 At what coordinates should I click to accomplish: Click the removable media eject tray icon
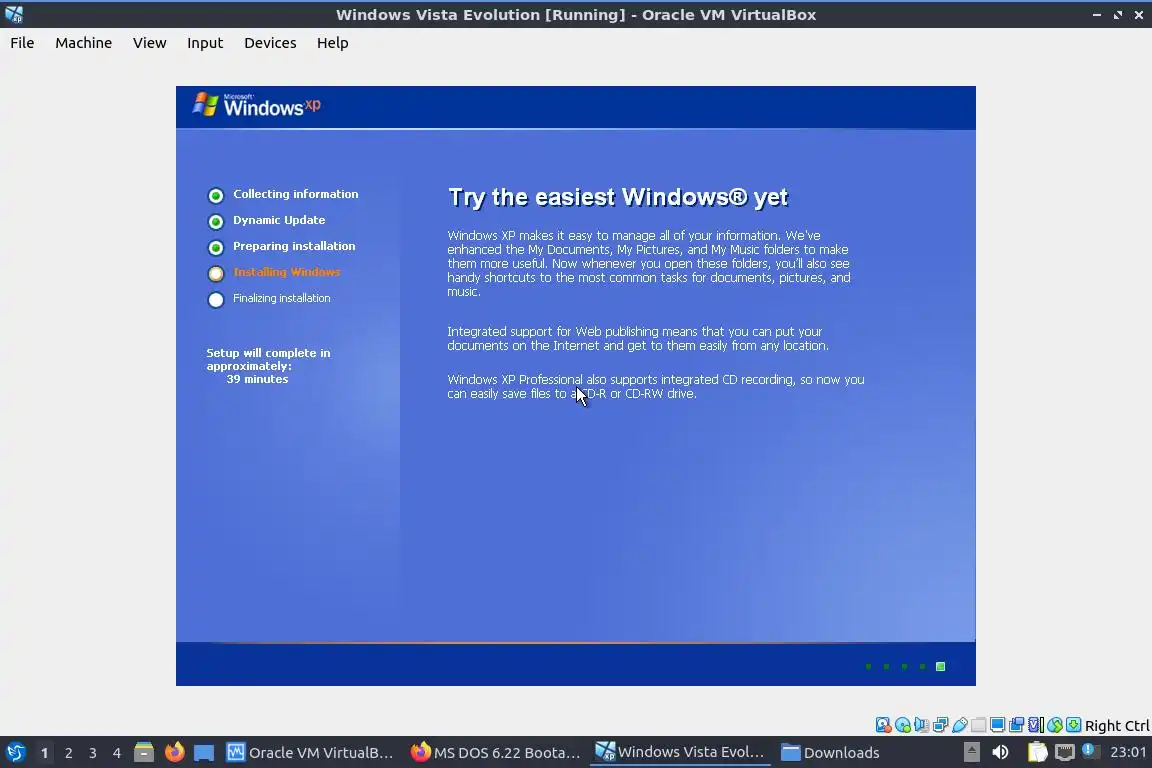tap(971, 752)
